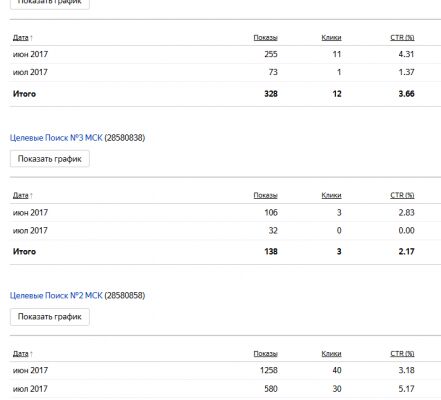Click the Дата header in the №2 МСК table
Screen dimensions: 441x400
pos(20,354)
